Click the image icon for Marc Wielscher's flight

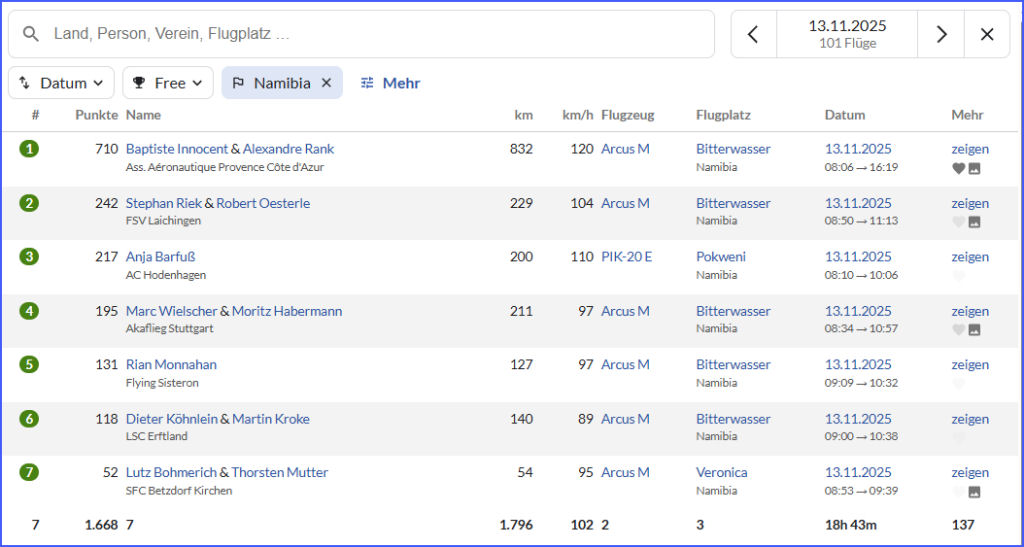974,330
